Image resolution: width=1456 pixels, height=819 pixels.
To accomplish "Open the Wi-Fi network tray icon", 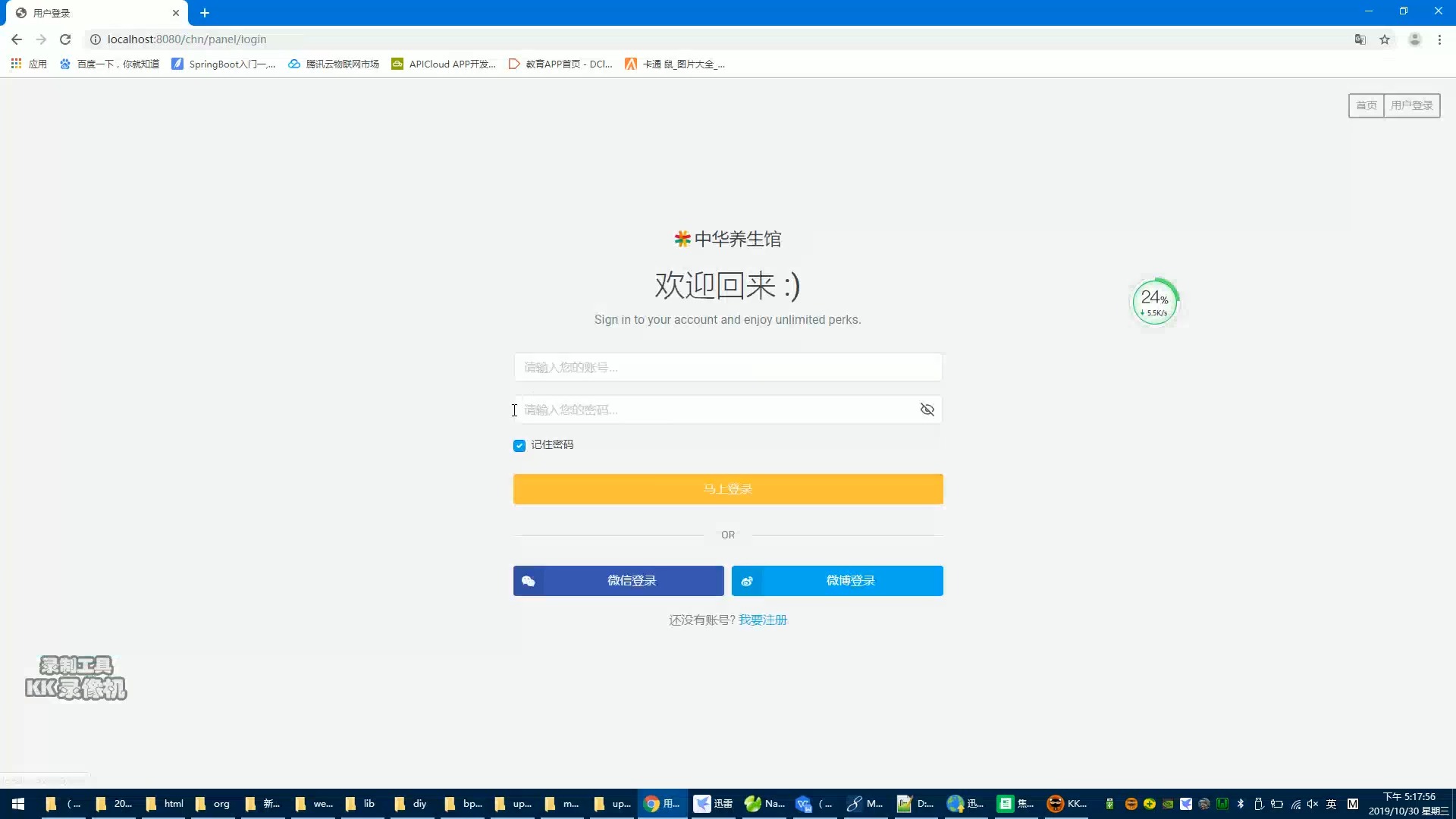I will 1295,804.
